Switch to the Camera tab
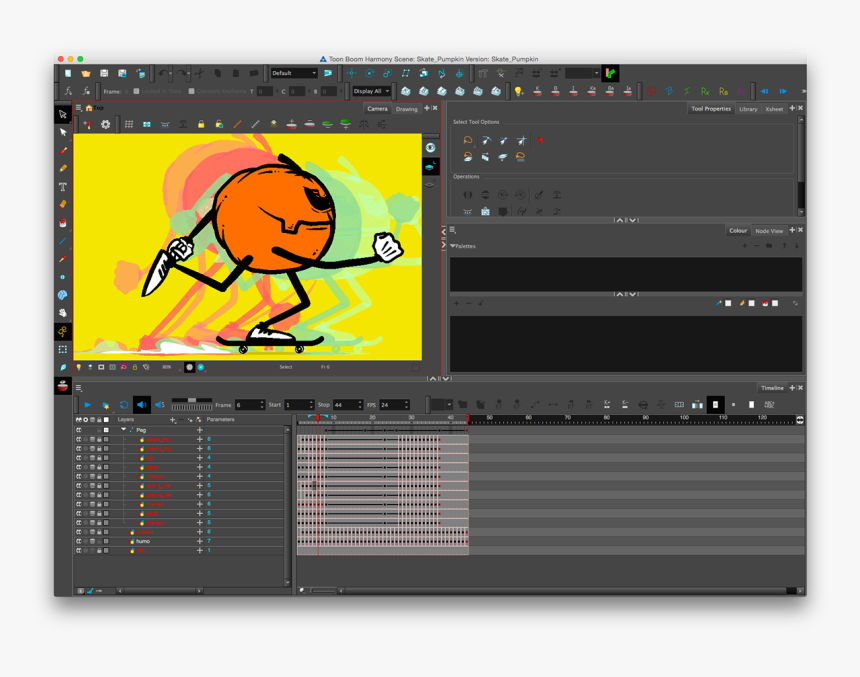 click(377, 109)
